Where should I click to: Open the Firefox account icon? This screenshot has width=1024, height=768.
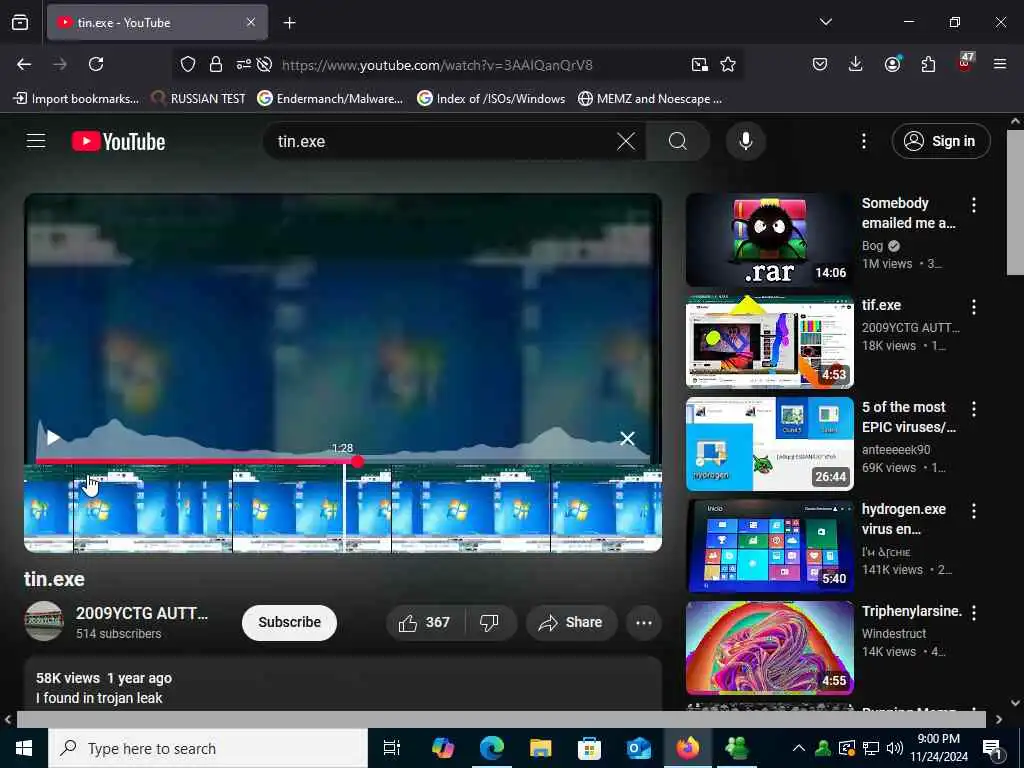(x=892, y=64)
